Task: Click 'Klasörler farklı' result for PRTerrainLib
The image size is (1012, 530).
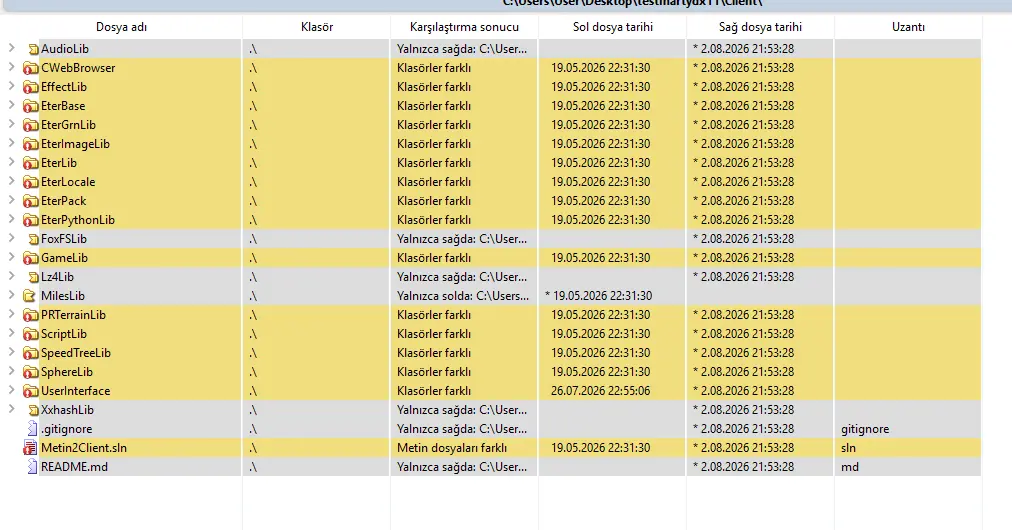Action: (x=434, y=315)
